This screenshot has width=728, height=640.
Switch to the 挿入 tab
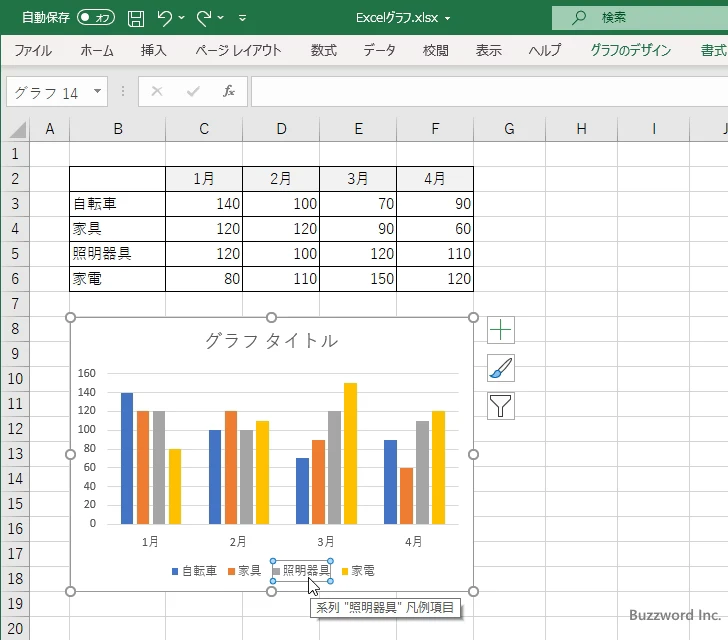(154, 50)
